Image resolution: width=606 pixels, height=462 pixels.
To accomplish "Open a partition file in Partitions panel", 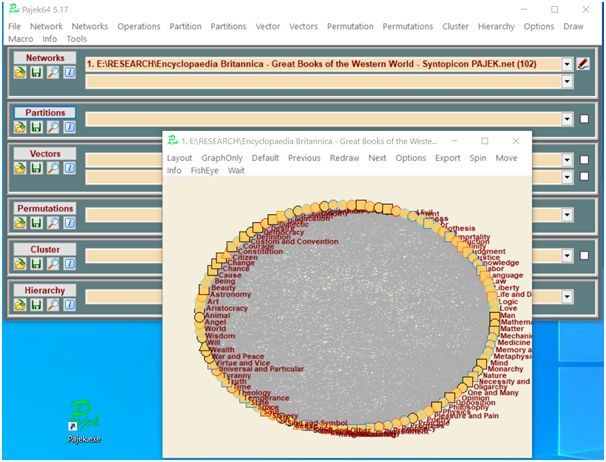I will [20, 127].
